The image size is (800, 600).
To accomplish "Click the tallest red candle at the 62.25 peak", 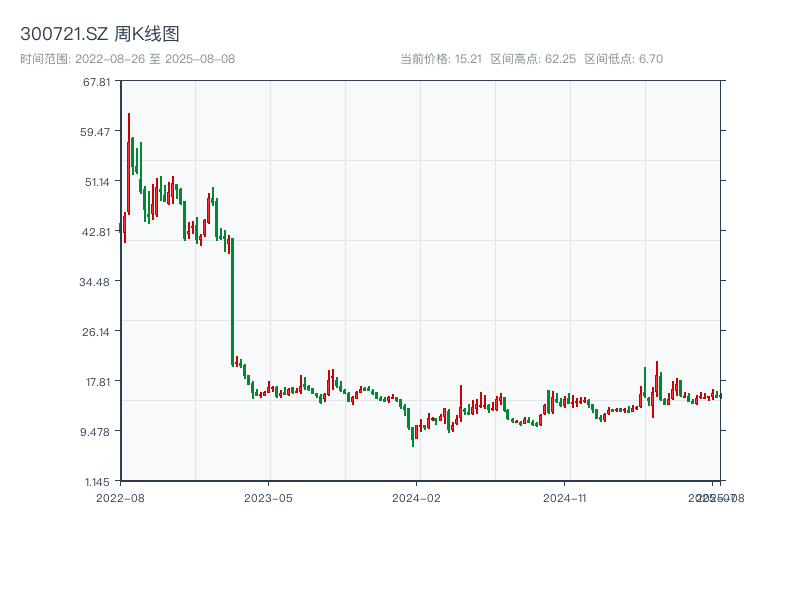I will pyautogui.click(x=128, y=165).
